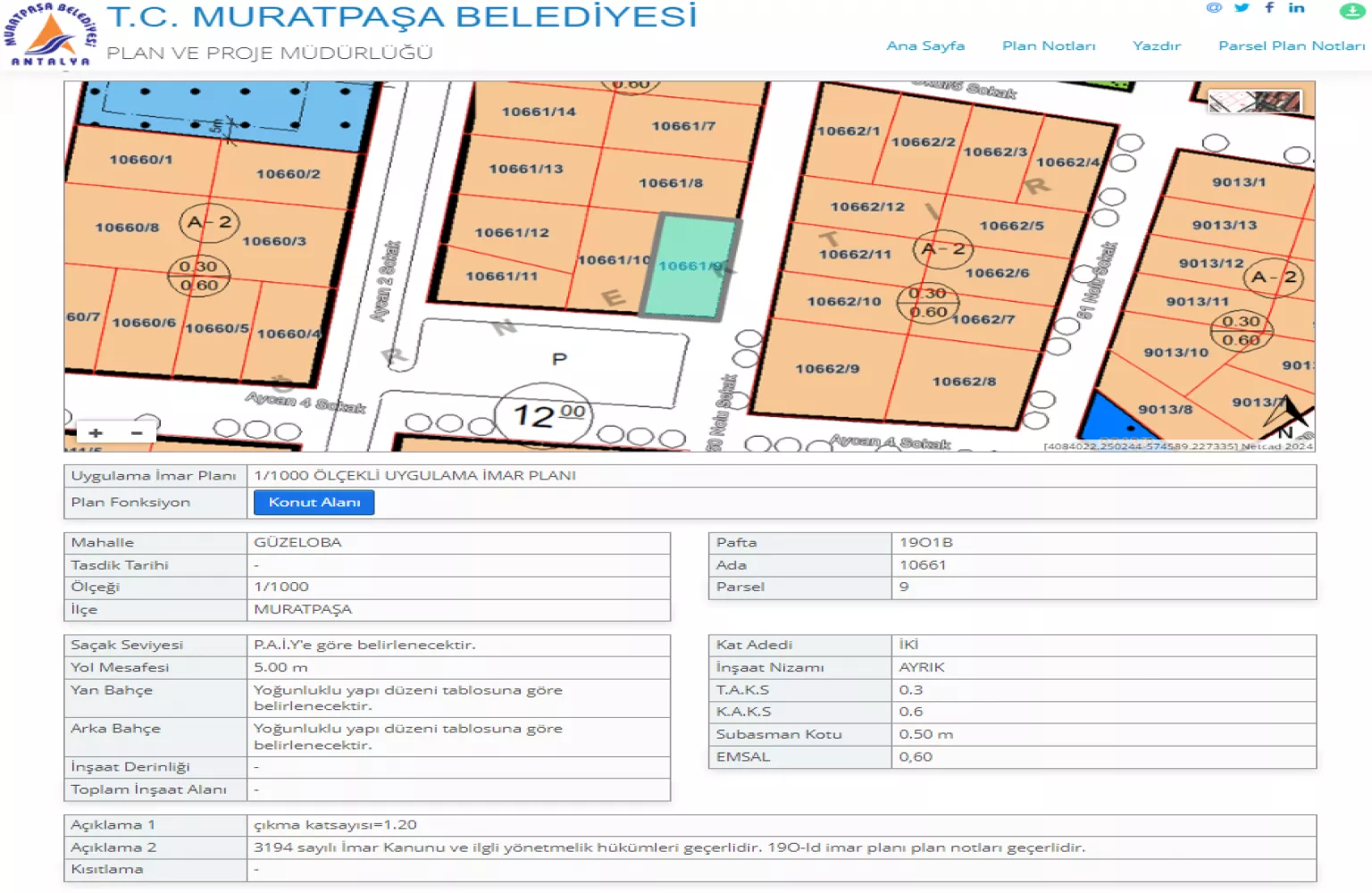Click parcel 10661/14 on the map

click(x=539, y=112)
